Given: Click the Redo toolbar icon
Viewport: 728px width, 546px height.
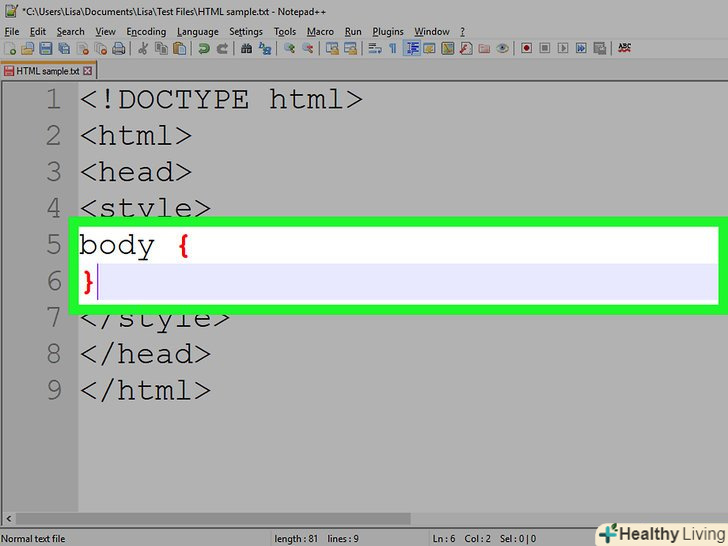Looking at the screenshot, I should 222,48.
